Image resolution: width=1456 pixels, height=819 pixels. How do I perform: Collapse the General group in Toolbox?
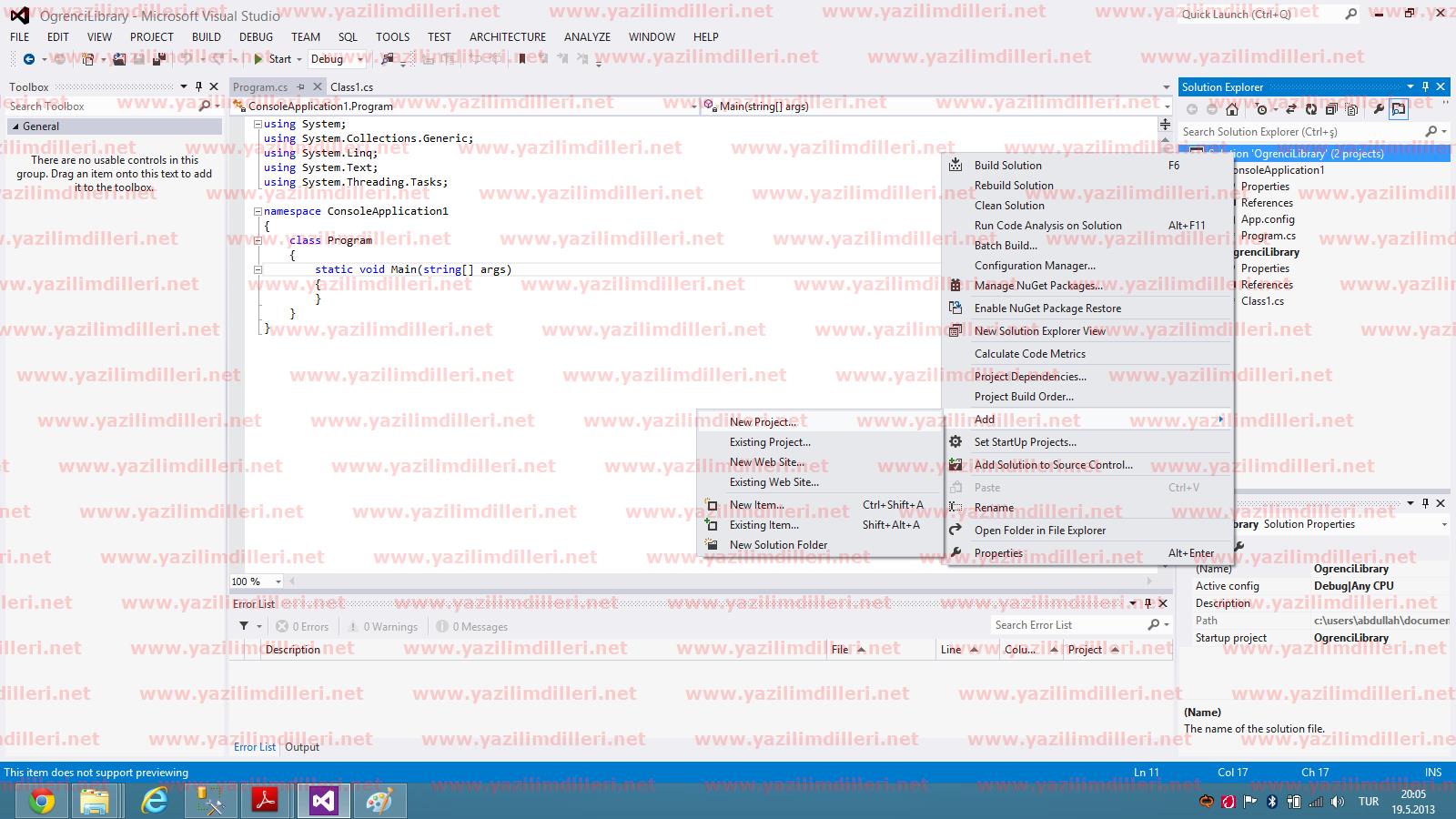tap(15, 126)
